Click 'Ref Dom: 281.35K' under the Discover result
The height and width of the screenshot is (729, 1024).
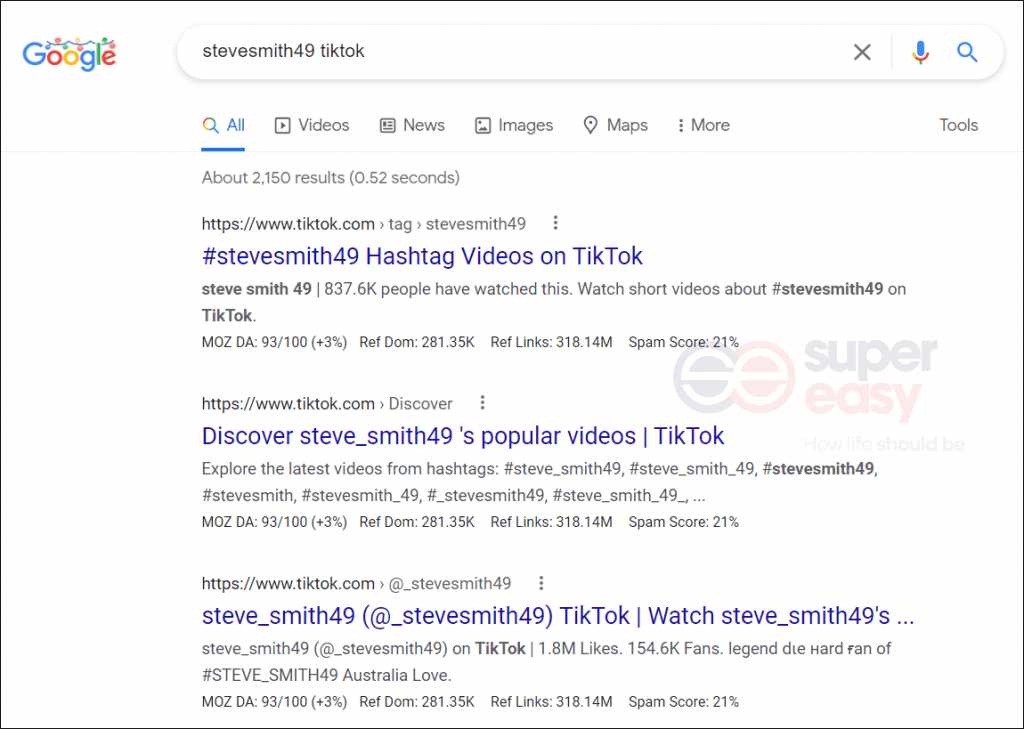click(417, 522)
